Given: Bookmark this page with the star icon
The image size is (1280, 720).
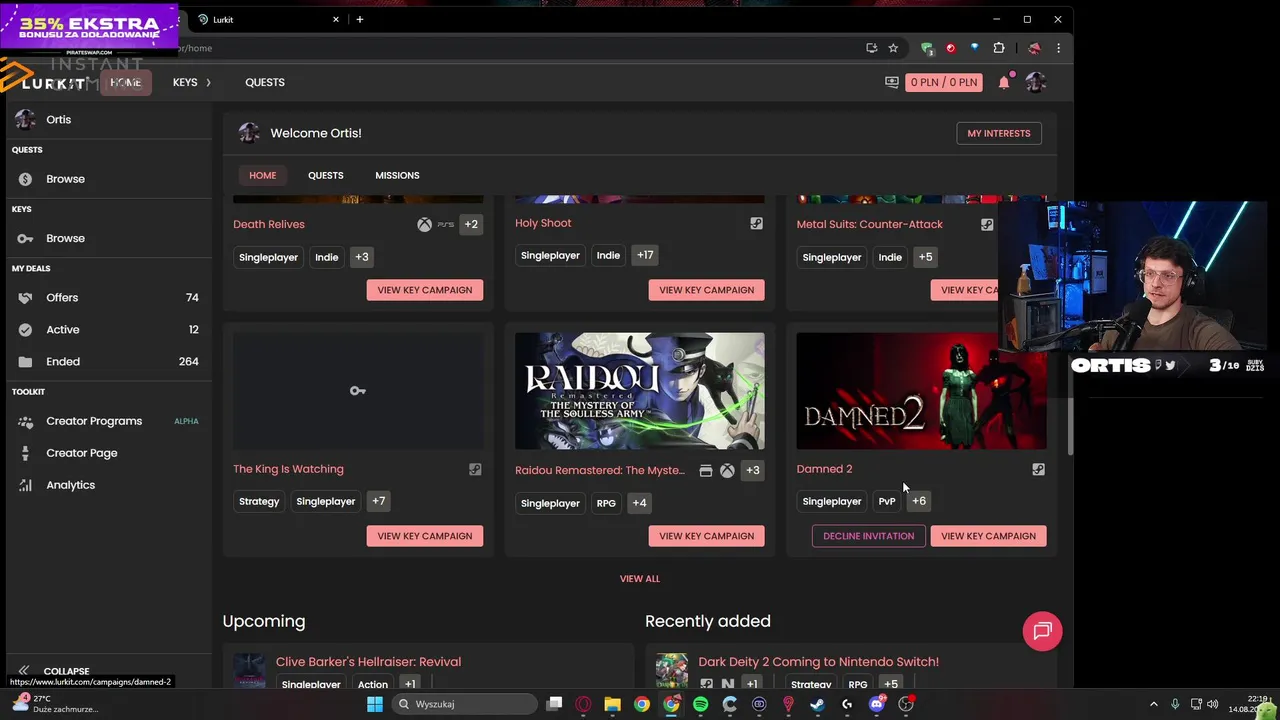Looking at the screenshot, I should [x=893, y=48].
